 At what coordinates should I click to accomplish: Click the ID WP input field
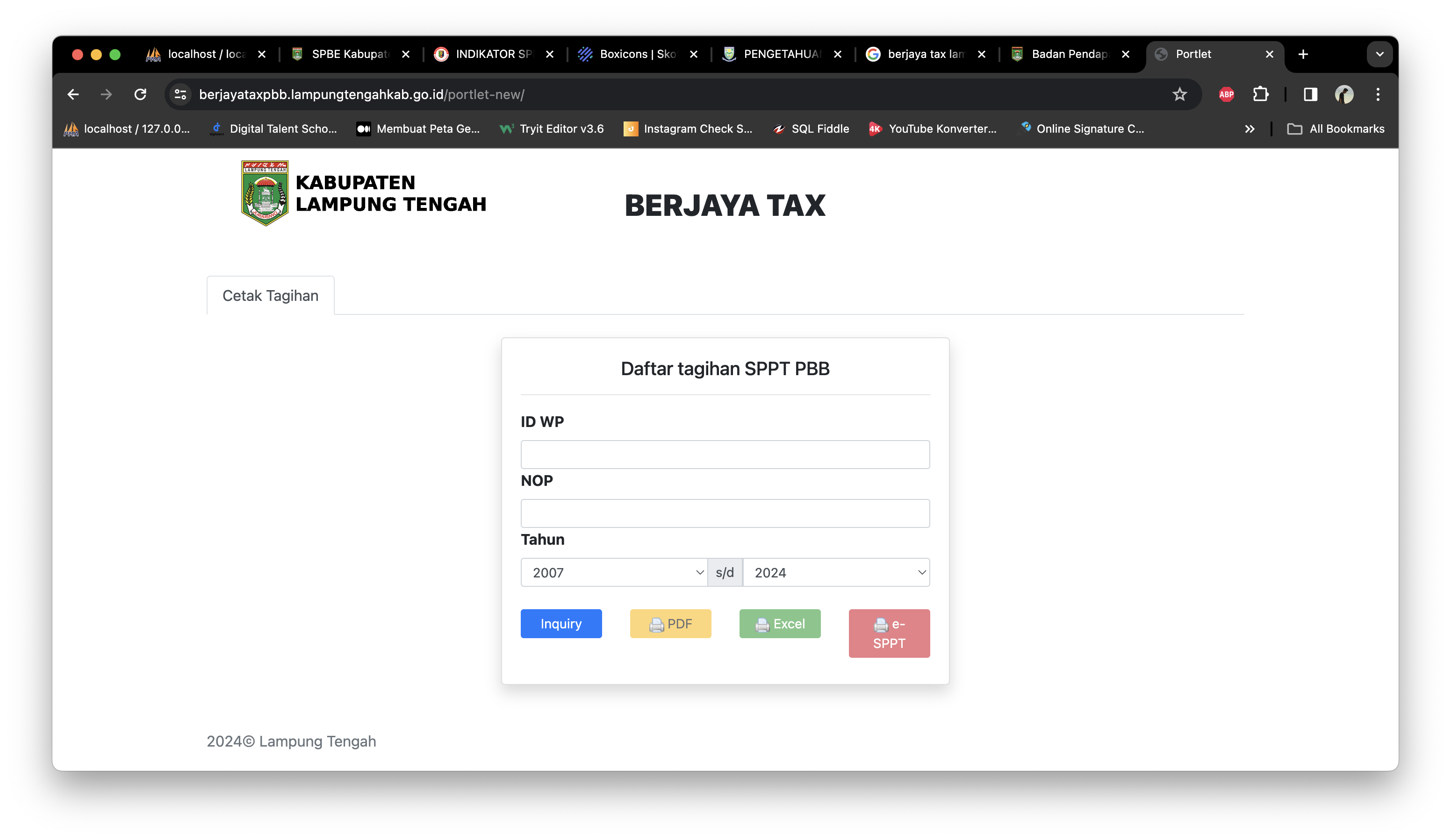pyautogui.click(x=725, y=455)
